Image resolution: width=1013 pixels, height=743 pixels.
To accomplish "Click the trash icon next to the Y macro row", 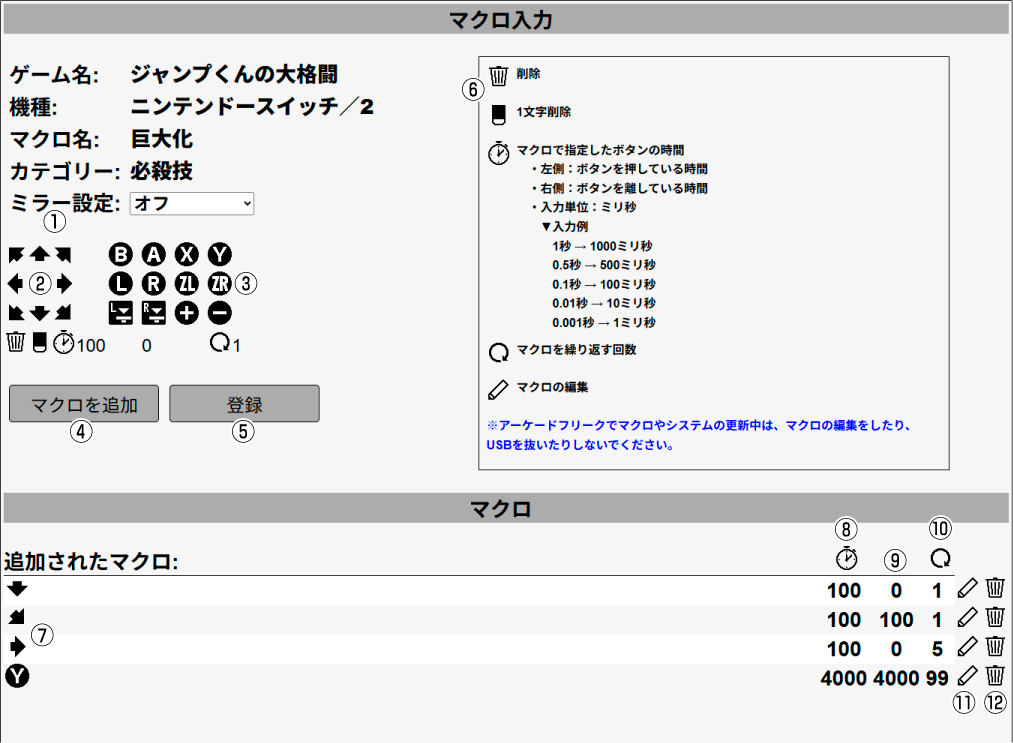I will click(x=993, y=677).
